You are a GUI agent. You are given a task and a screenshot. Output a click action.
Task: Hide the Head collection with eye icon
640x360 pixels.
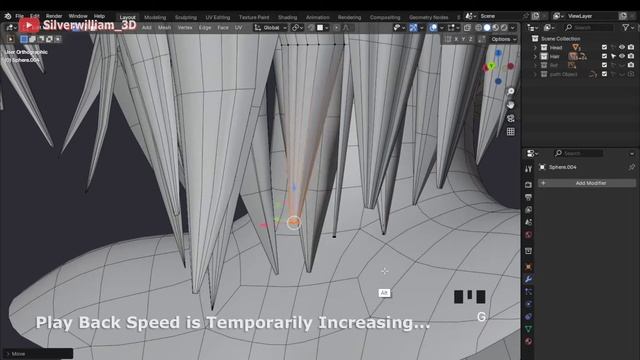pos(622,48)
